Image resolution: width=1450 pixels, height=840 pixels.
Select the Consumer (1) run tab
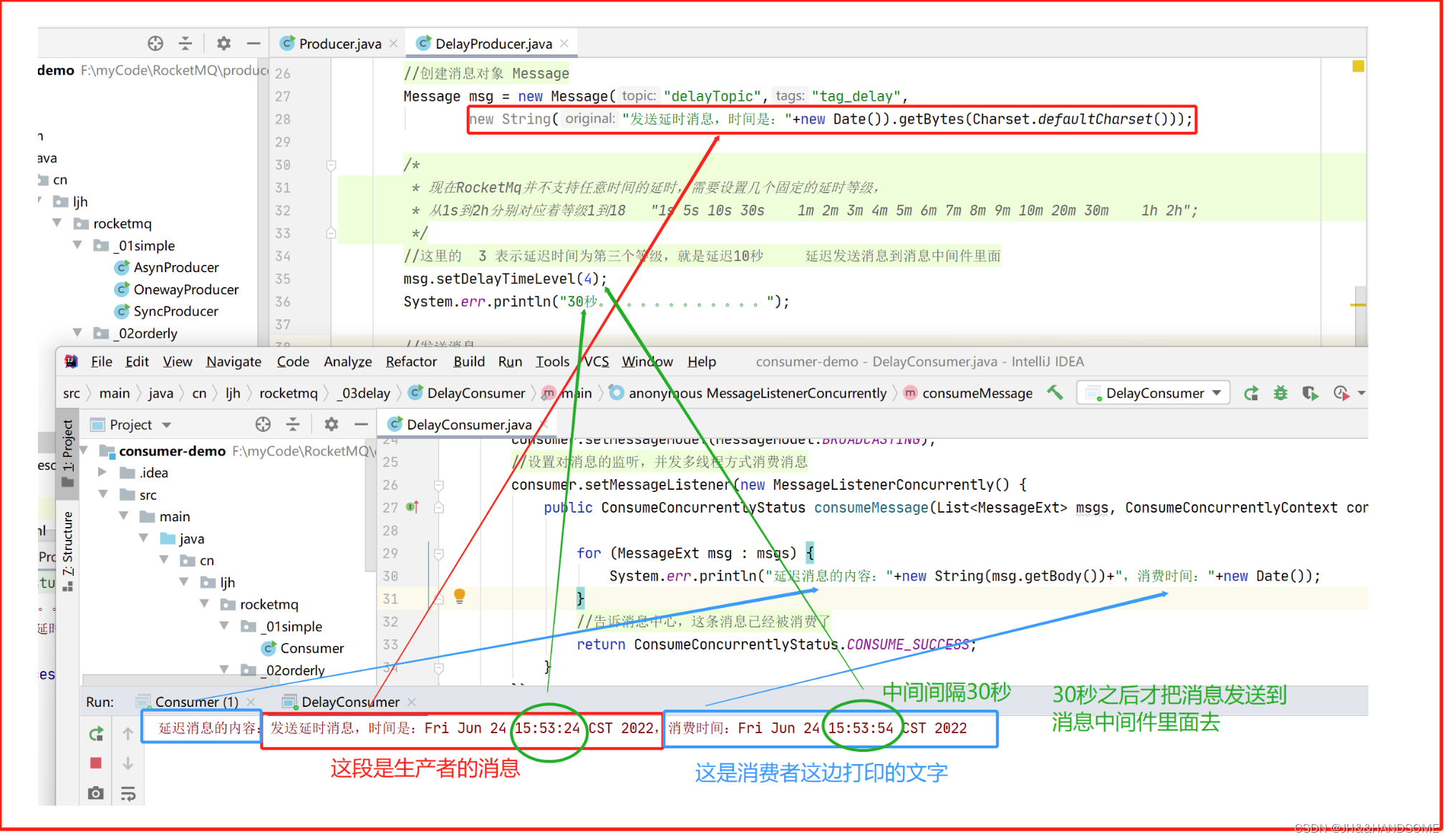195,702
